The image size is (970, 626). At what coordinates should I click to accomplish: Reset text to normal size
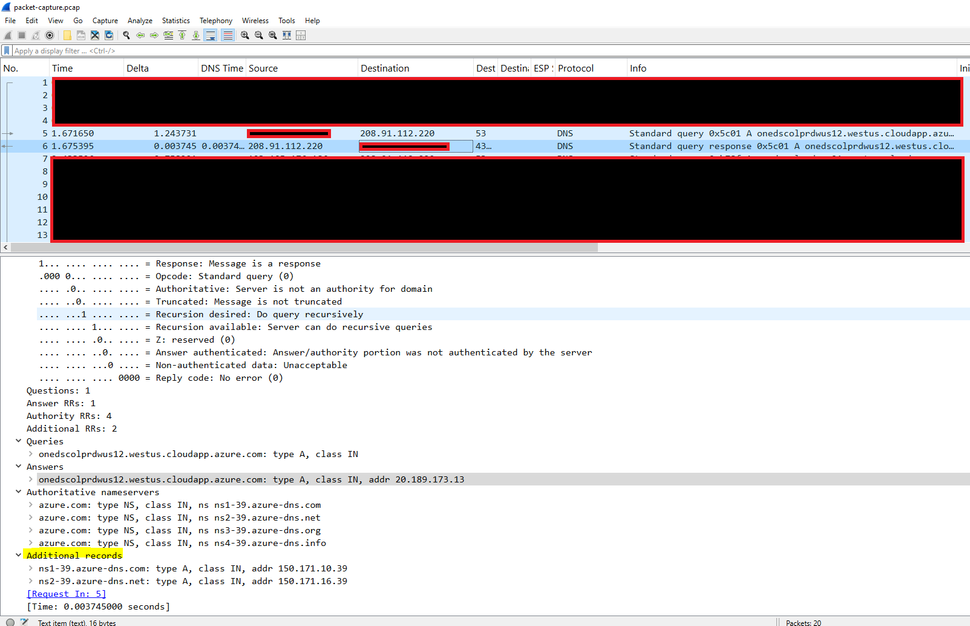click(x=273, y=35)
